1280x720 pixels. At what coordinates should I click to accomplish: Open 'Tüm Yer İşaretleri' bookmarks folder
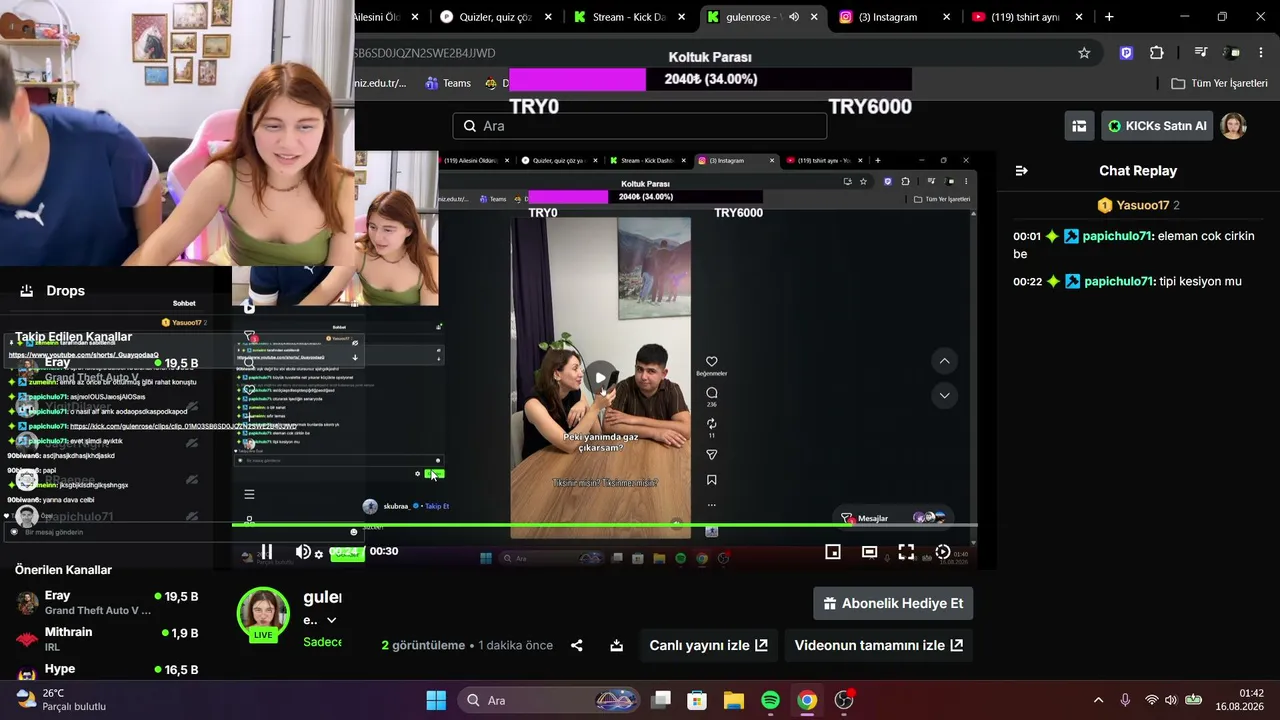[1220, 83]
